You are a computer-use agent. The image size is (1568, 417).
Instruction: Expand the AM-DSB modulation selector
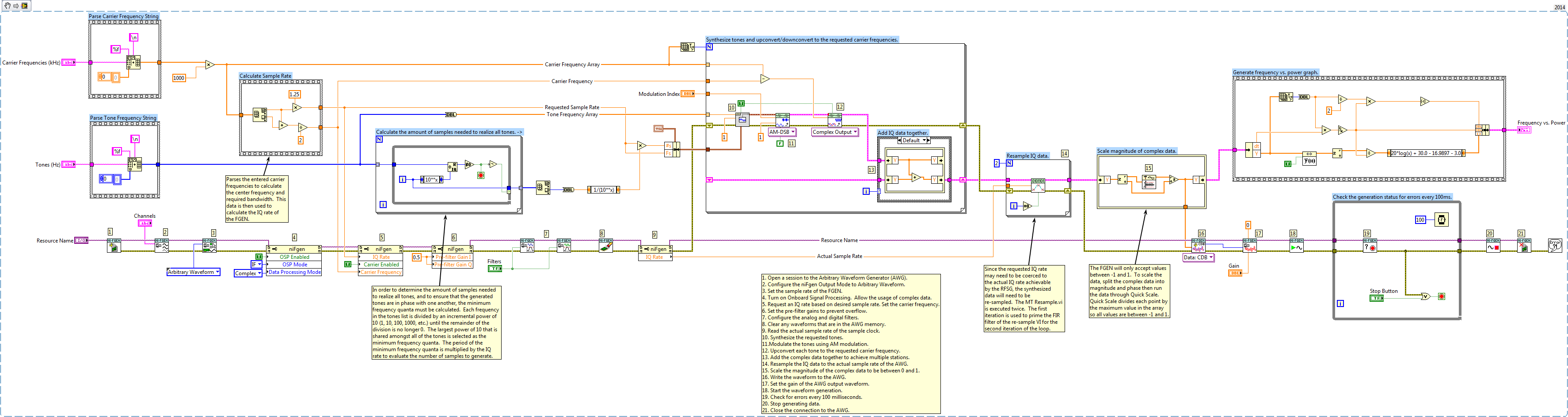click(x=781, y=132)
